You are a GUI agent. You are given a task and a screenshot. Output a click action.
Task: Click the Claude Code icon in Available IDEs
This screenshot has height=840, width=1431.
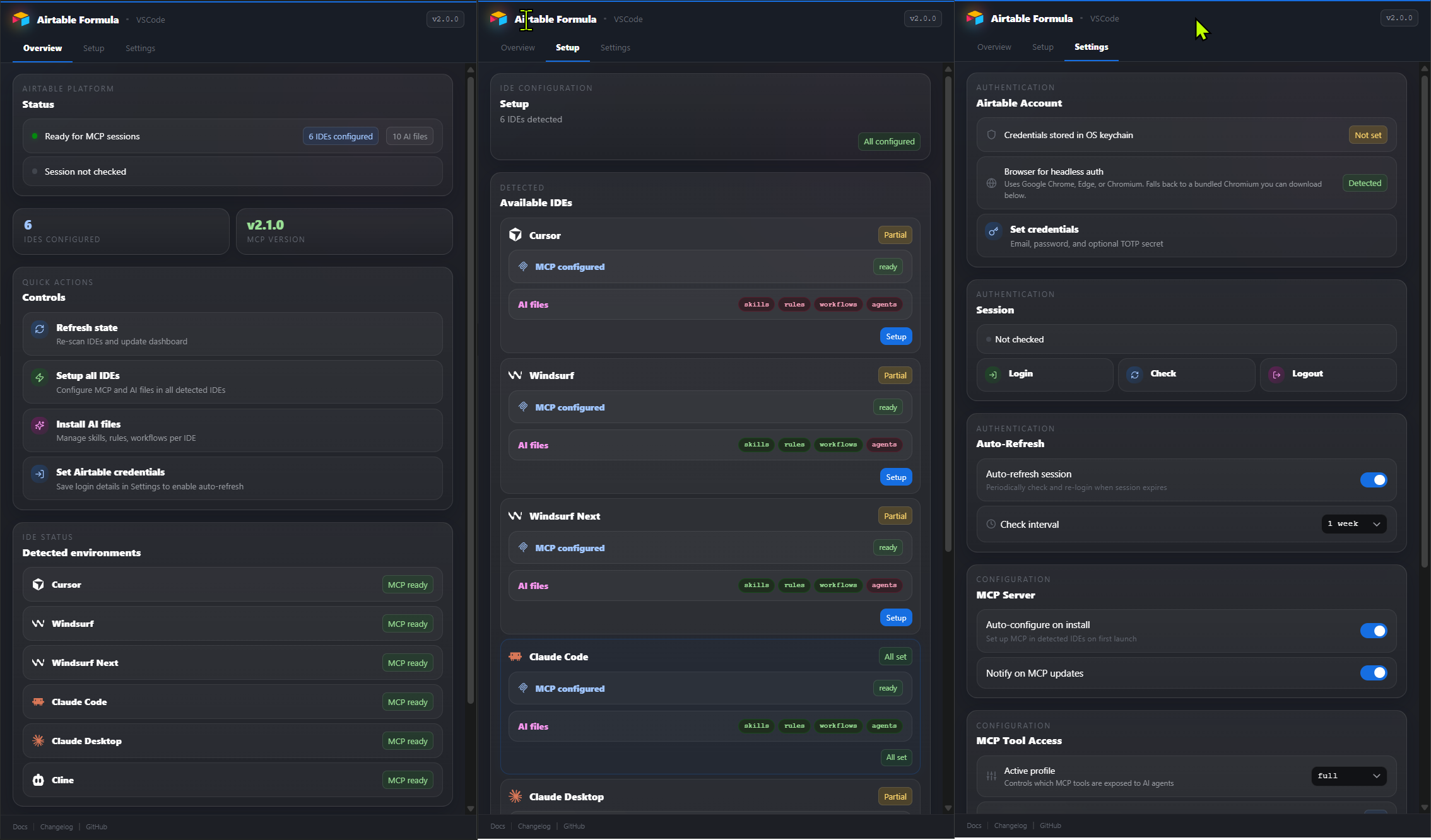pyautogui.click(x=515, y=656)
